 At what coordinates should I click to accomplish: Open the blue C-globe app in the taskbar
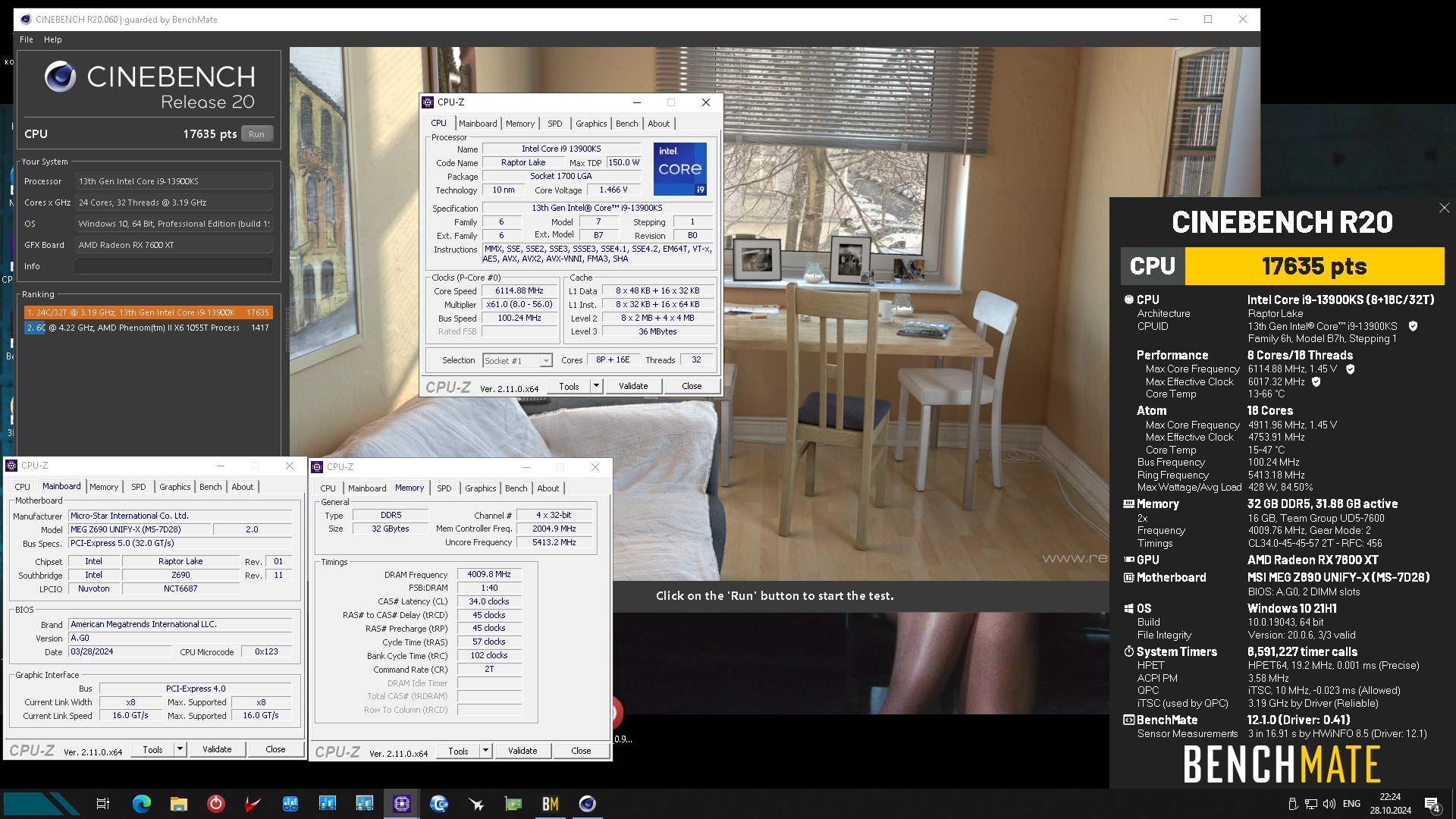click(x=438, y=804)
